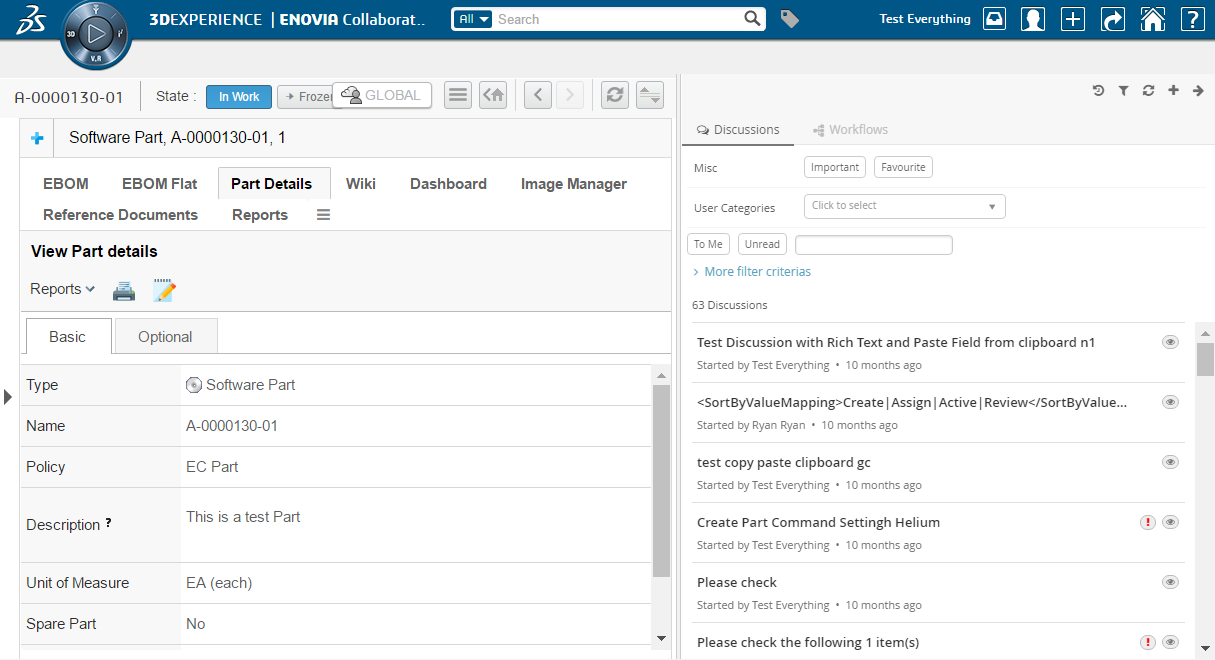Click the Share arrow icon in header
1215x660 pixels.
pyautogui.click(x=1112, y=19)
